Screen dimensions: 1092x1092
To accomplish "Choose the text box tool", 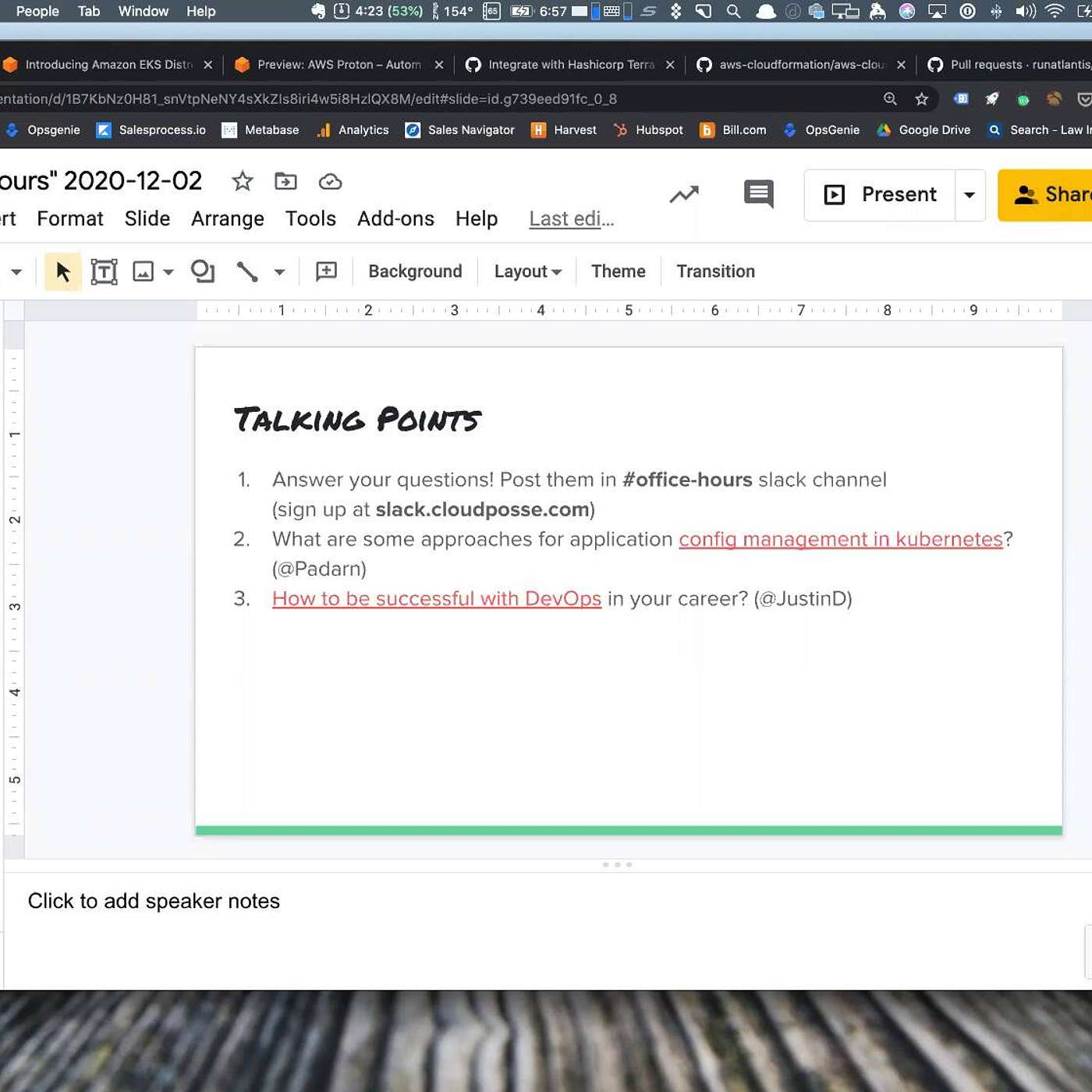I will 104,271.
